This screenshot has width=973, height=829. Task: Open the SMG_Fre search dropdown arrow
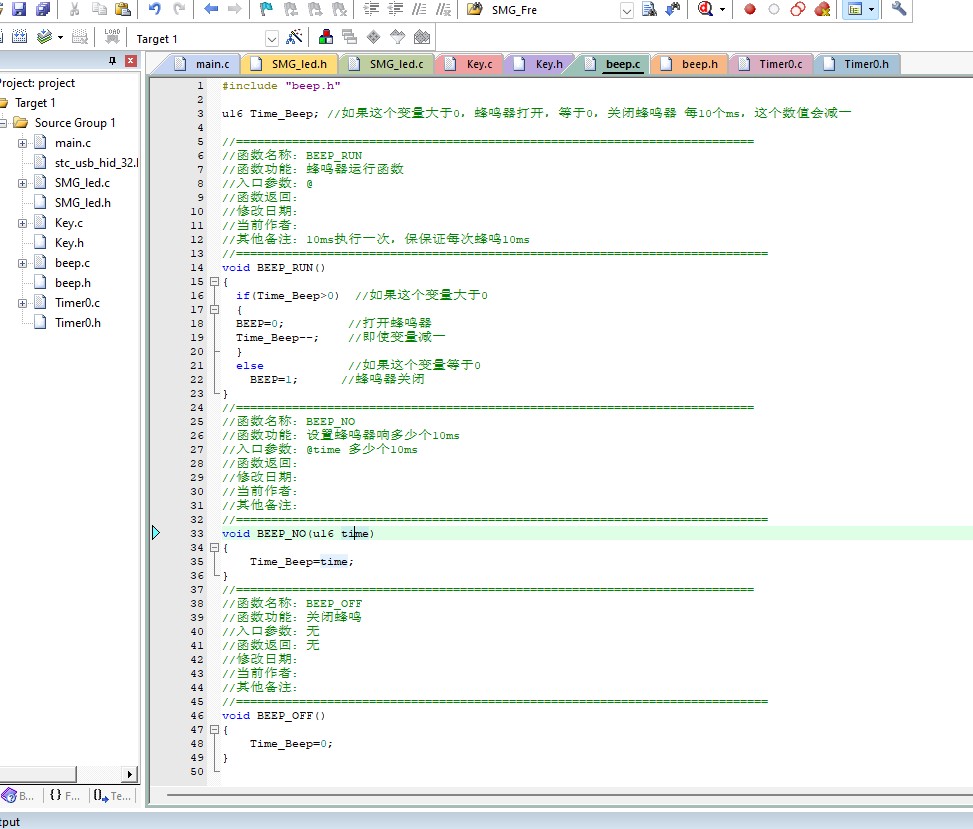[627, 11]
